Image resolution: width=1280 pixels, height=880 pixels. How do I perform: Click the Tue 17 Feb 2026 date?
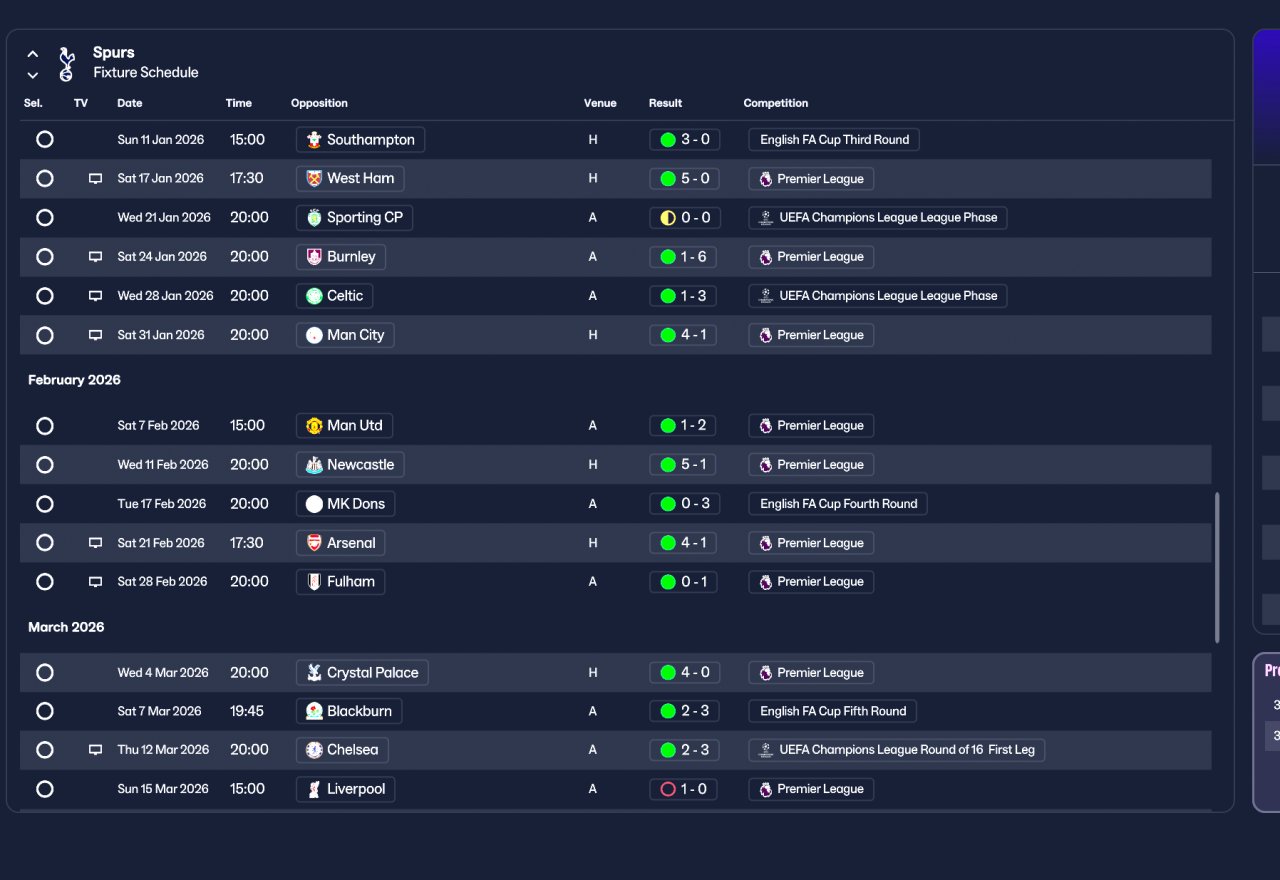click(x=162, y=504)
